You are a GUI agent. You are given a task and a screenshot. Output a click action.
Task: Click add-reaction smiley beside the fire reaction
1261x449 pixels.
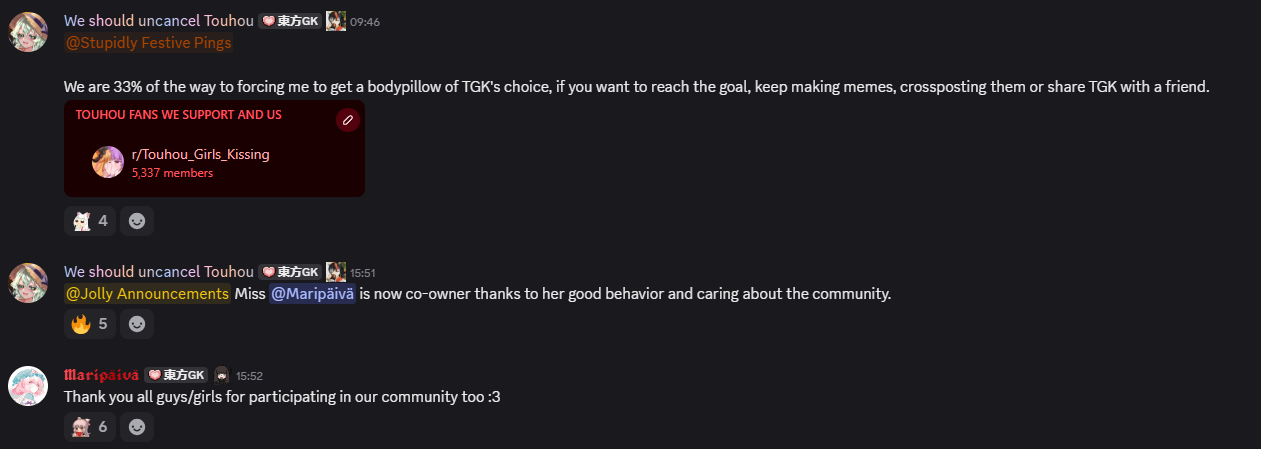click(137, 324)
